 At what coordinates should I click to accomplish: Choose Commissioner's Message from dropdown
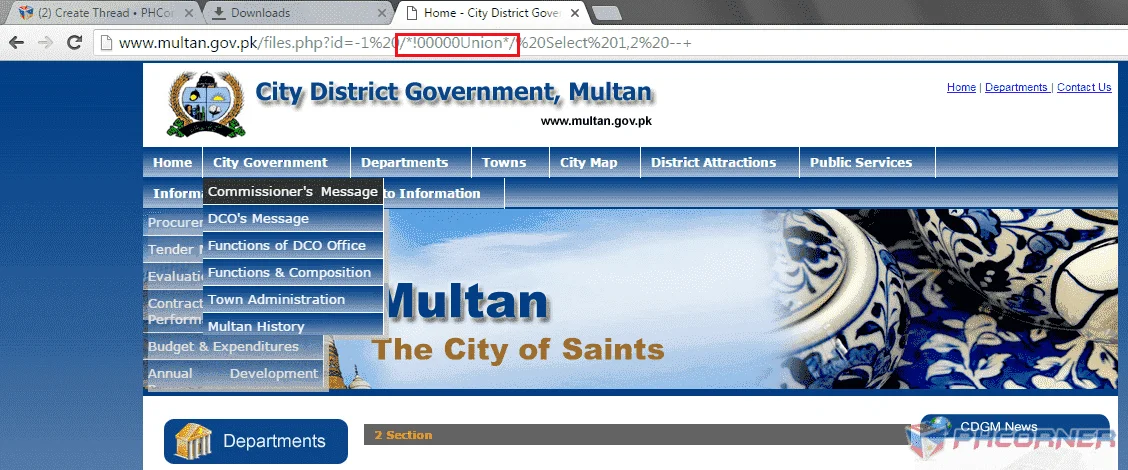(293, 191)
